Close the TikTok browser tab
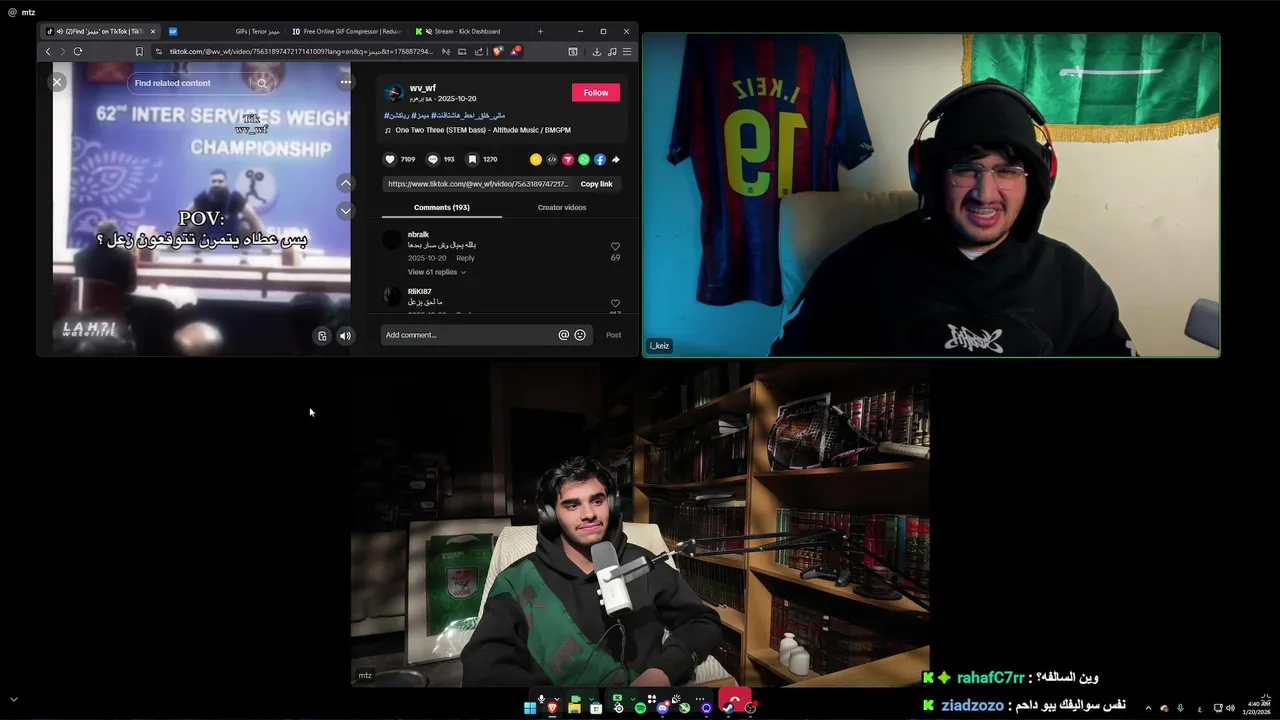Screen dimensions: 1280x720 [x=153, y=31]
